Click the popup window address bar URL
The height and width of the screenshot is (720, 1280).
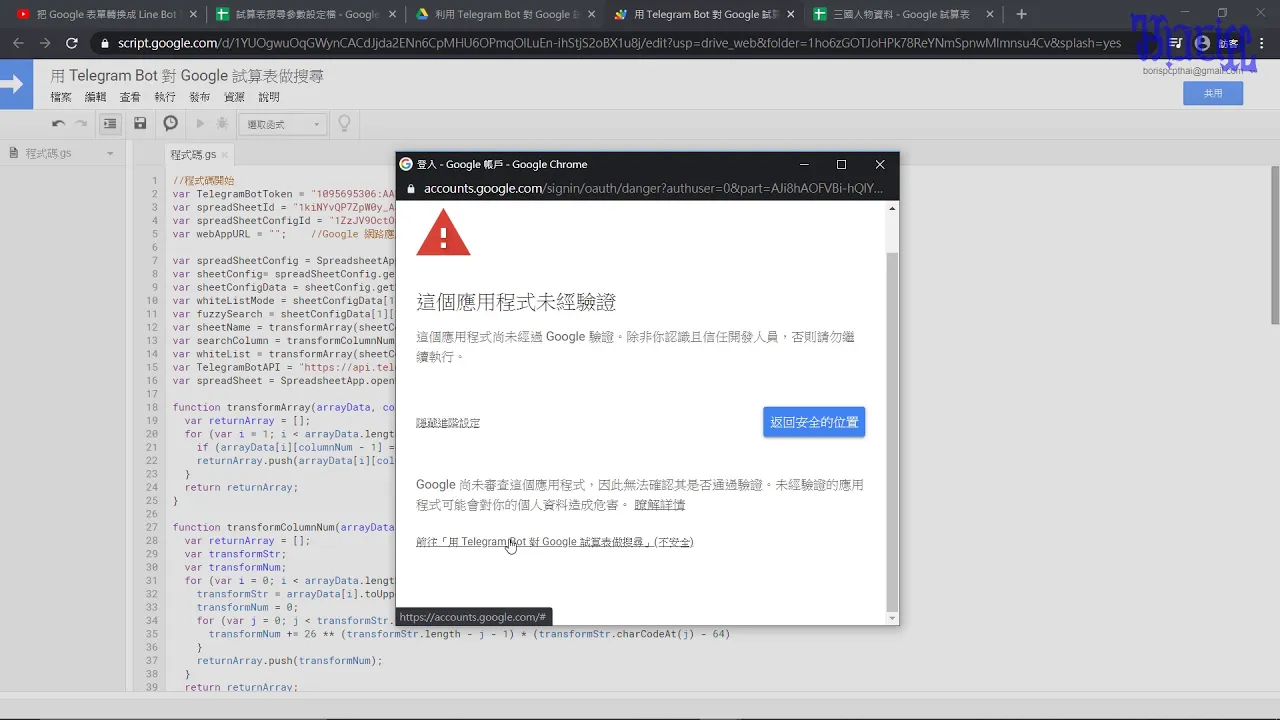coord(653,188)
